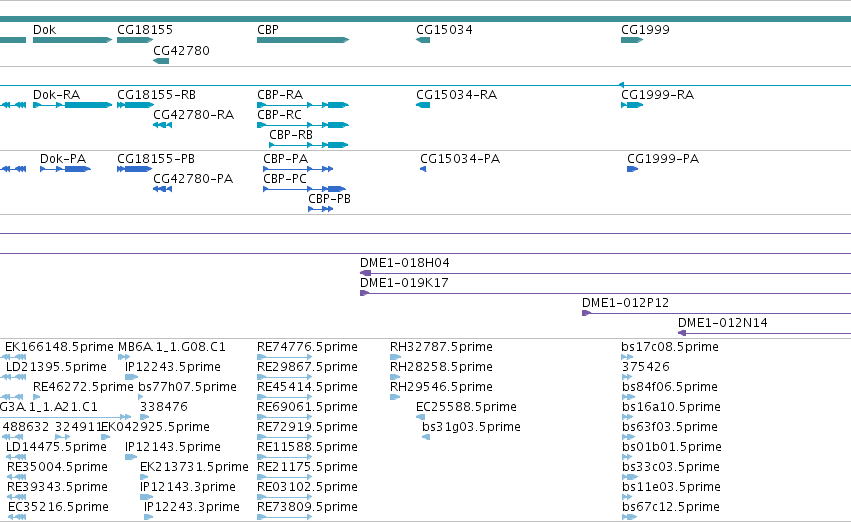
Task: Click the bs77h07.5prime EST label
Action: pyautogui.click(x=187, y=387)
